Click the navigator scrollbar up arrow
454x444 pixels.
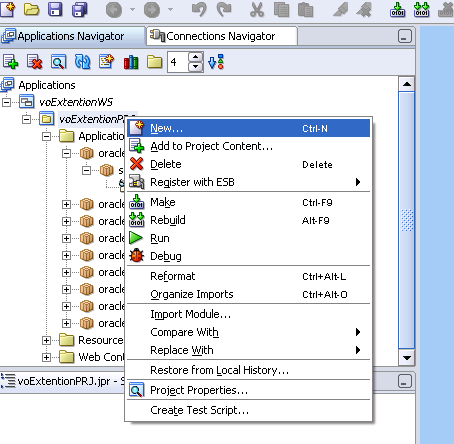[407, 84]
